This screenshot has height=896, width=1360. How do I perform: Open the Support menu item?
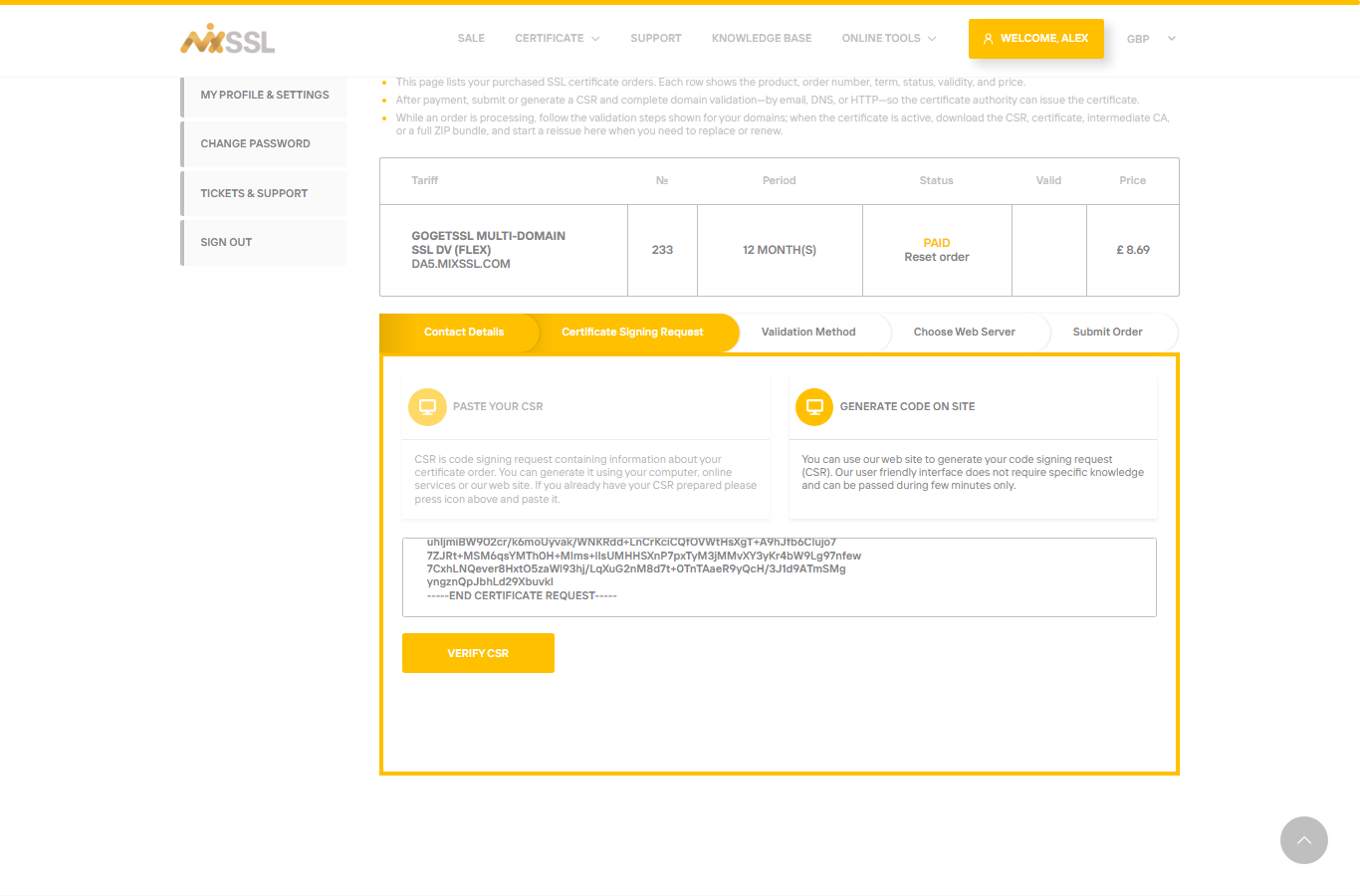(x=656, y=38)
